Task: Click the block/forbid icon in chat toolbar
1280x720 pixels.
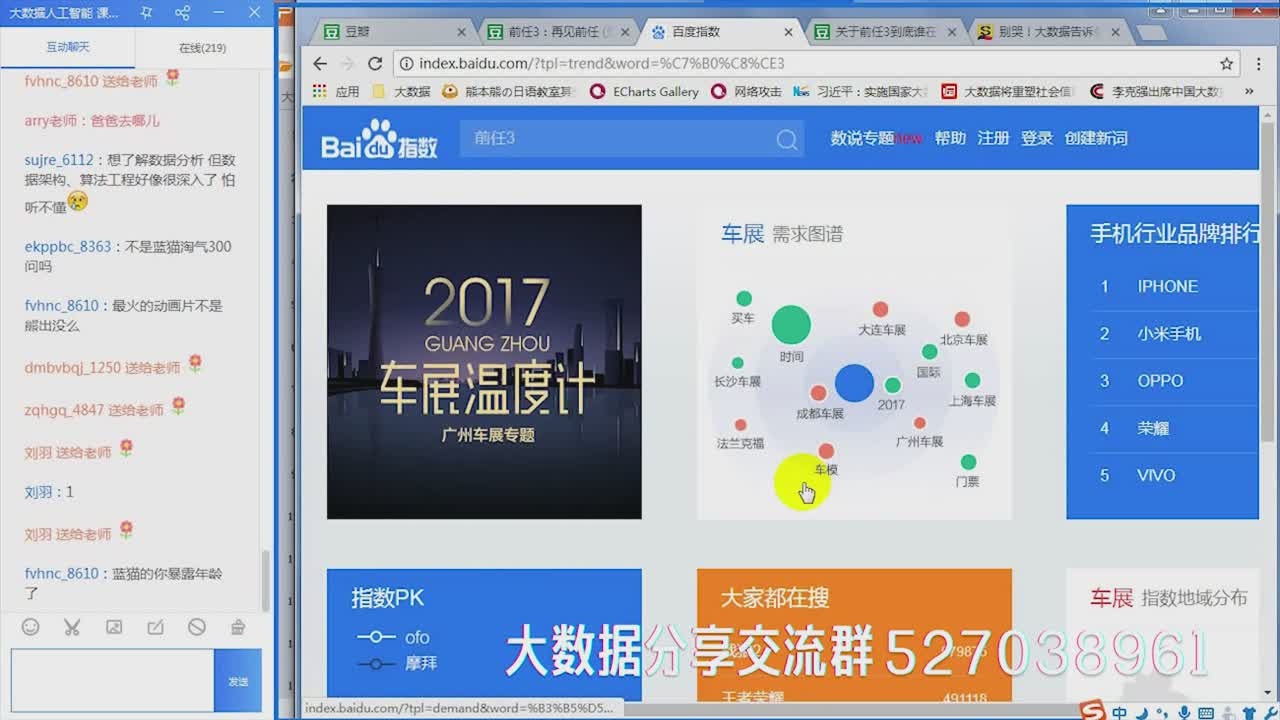Action: pos(196,627)
